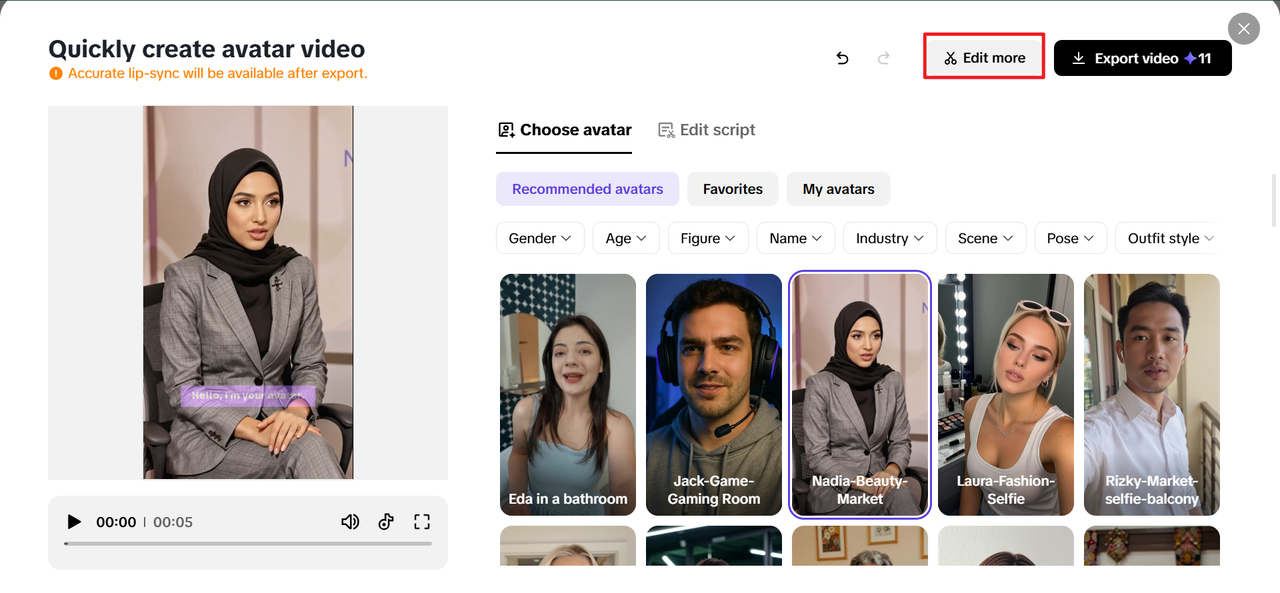Open the Edit script tab
The height and width of the screenshot is (593, 1280).
(x=706, y=130)
